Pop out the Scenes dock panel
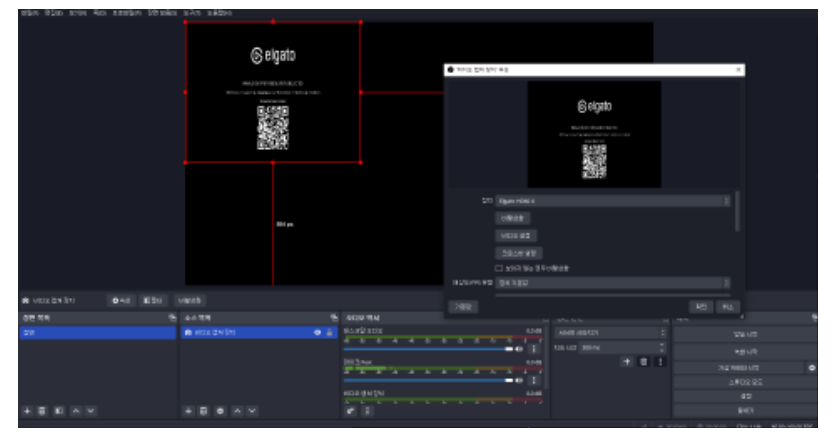The image size is (835, 437). tap(172, 318)
